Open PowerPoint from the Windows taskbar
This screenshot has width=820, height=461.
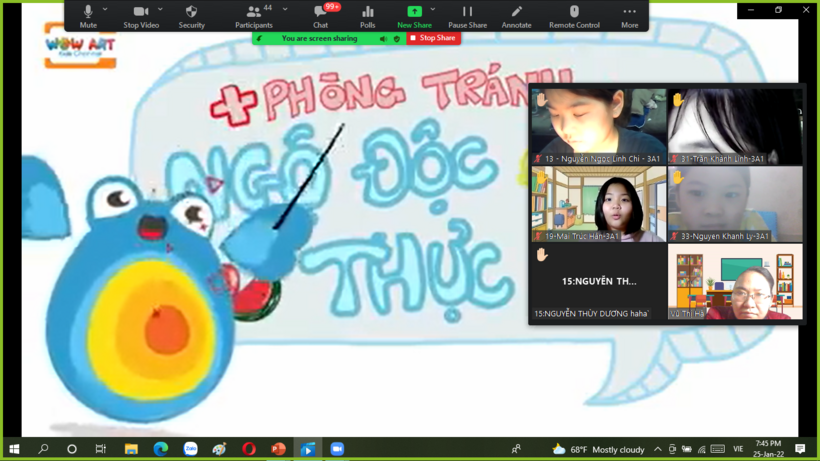tap(278, 449)
